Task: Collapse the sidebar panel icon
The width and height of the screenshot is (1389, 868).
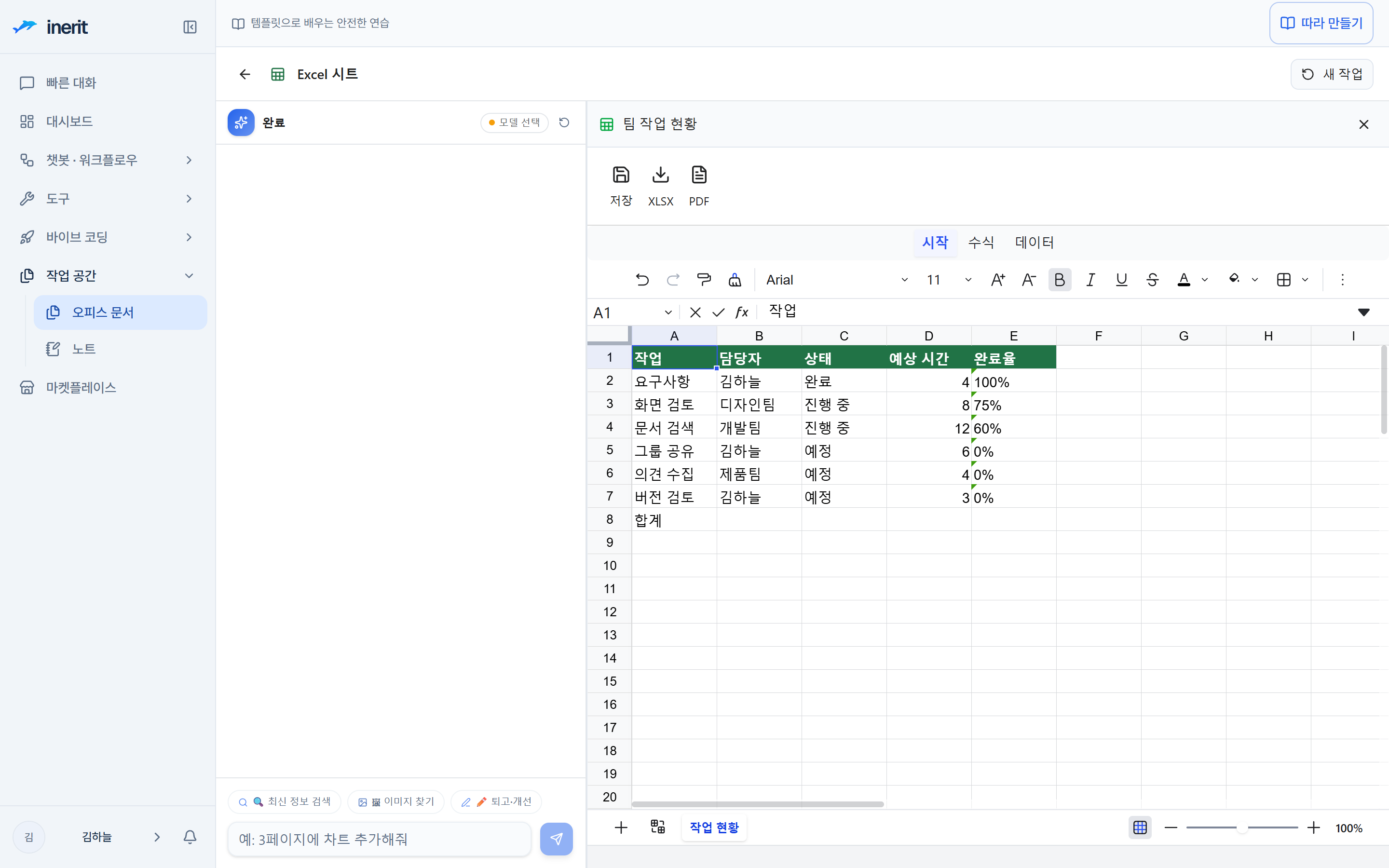Action: point(190,27)
